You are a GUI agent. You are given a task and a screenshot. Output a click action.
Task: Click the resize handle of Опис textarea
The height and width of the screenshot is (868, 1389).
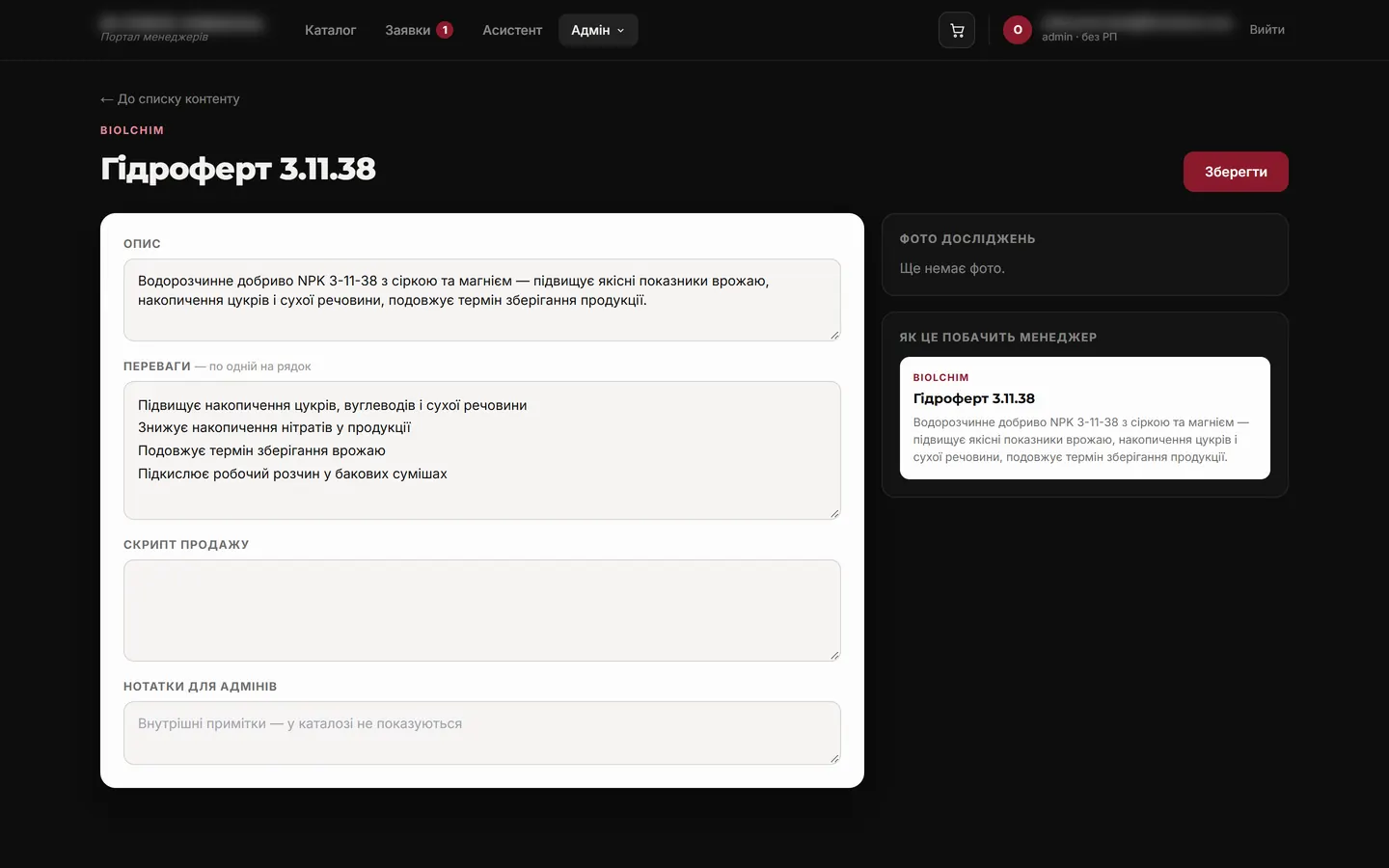click(x=834, y=335)
